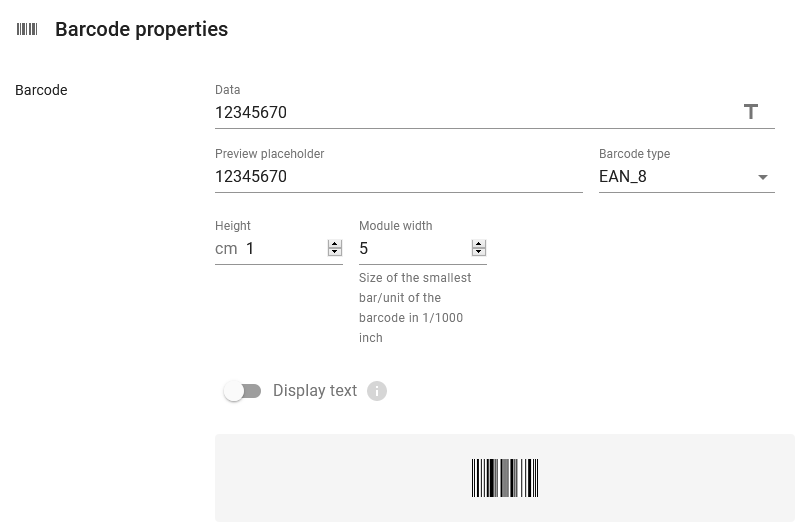This screenshot has width=810, height=529.
Task: Click the barcode icon beside the heading
Action: (27, 29)
